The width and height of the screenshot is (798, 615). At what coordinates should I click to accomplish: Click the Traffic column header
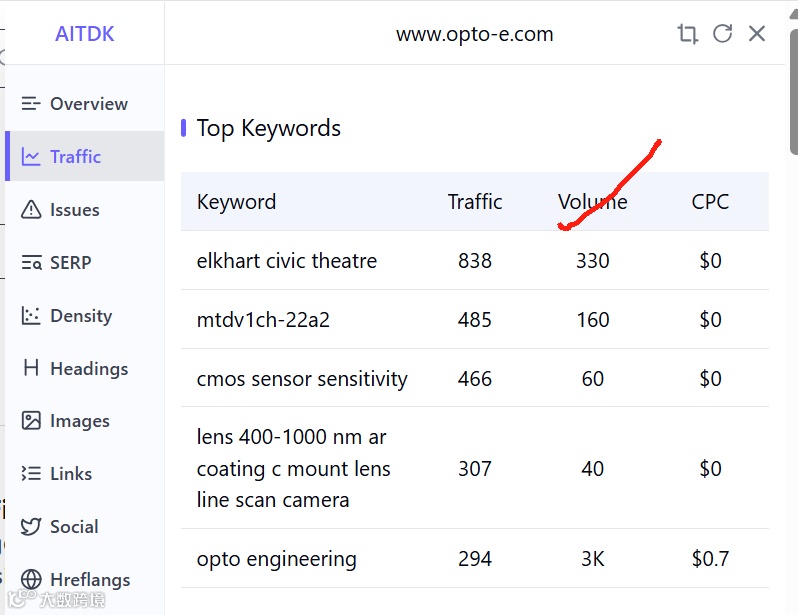point(475,202)
